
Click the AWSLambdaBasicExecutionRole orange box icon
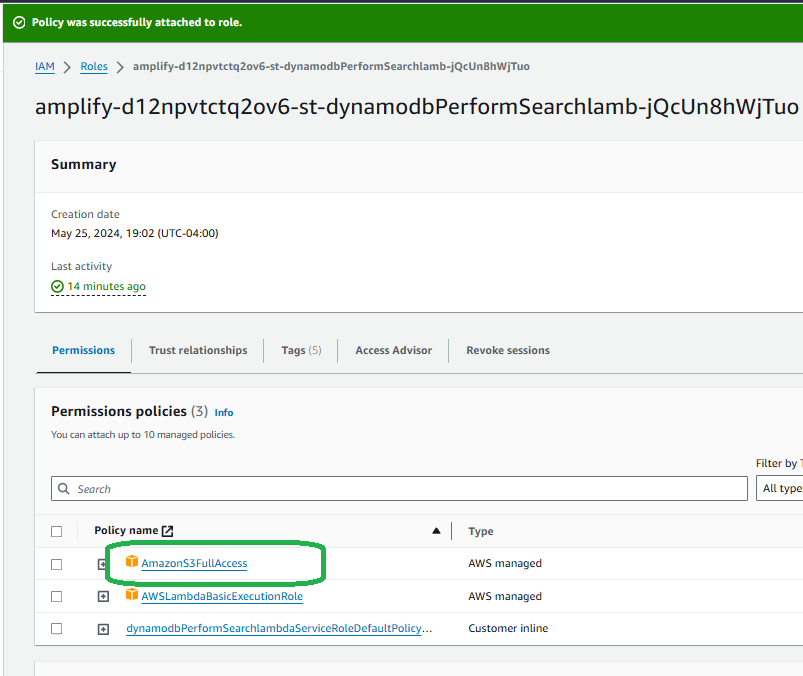click(132, 594)
